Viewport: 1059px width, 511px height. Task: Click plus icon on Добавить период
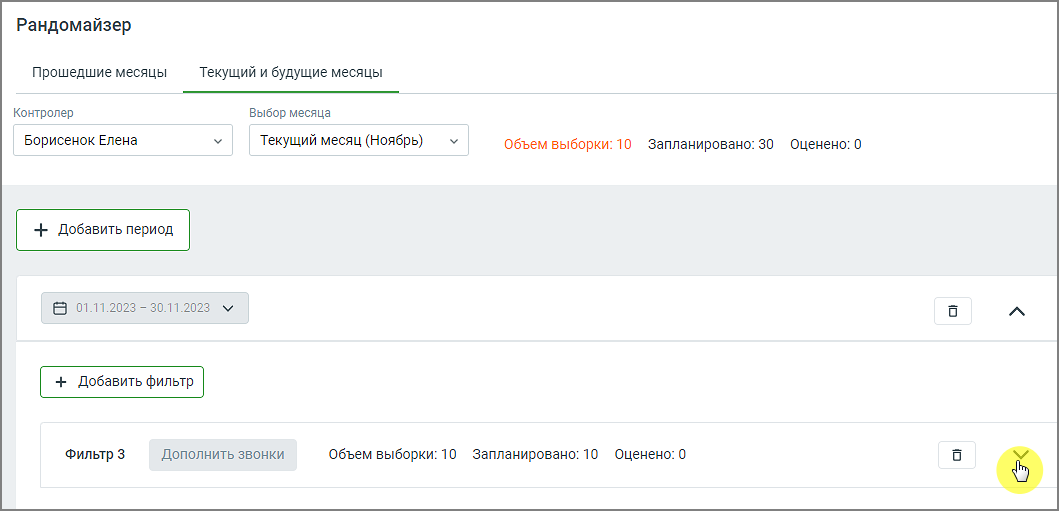(41, 230)
